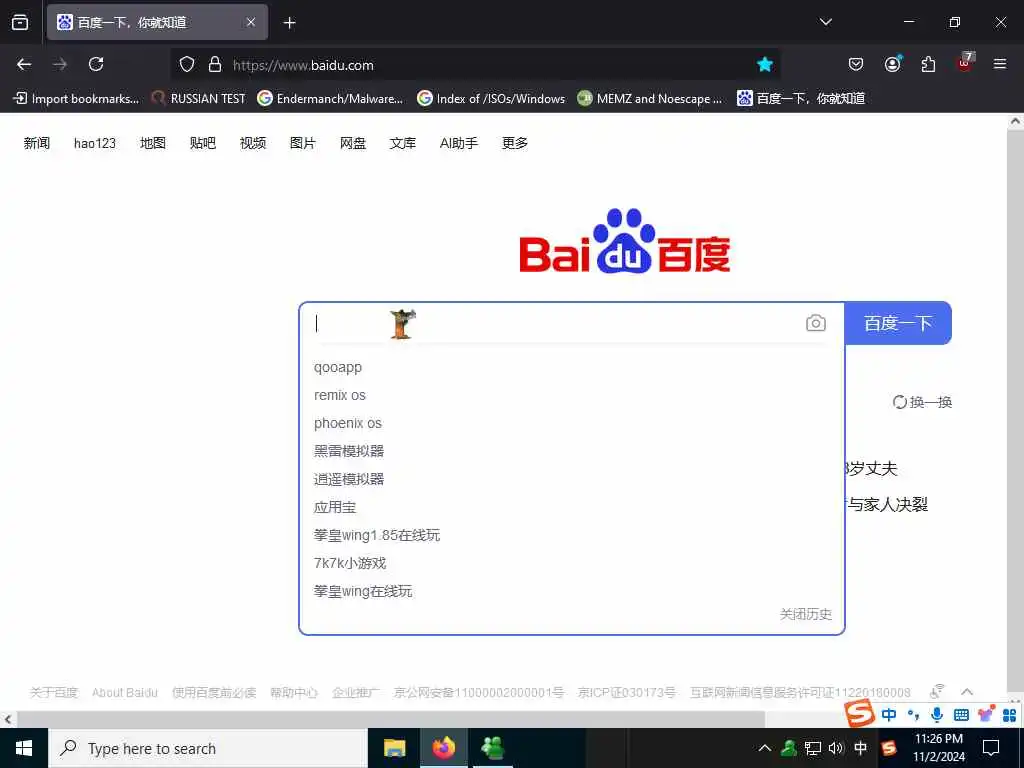Open 新闻 in Baidu navigation
Screen dimensions: 1024x768
click(x=37, y=143)
